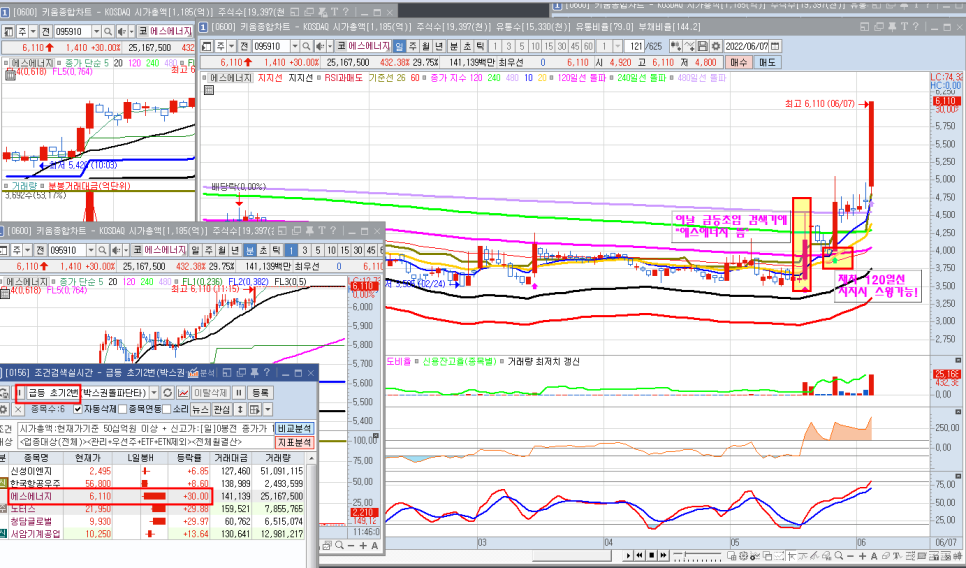Expand the condition name dropdown 급등 초기2번
This screenshot has width=966, height=568.
153,392
